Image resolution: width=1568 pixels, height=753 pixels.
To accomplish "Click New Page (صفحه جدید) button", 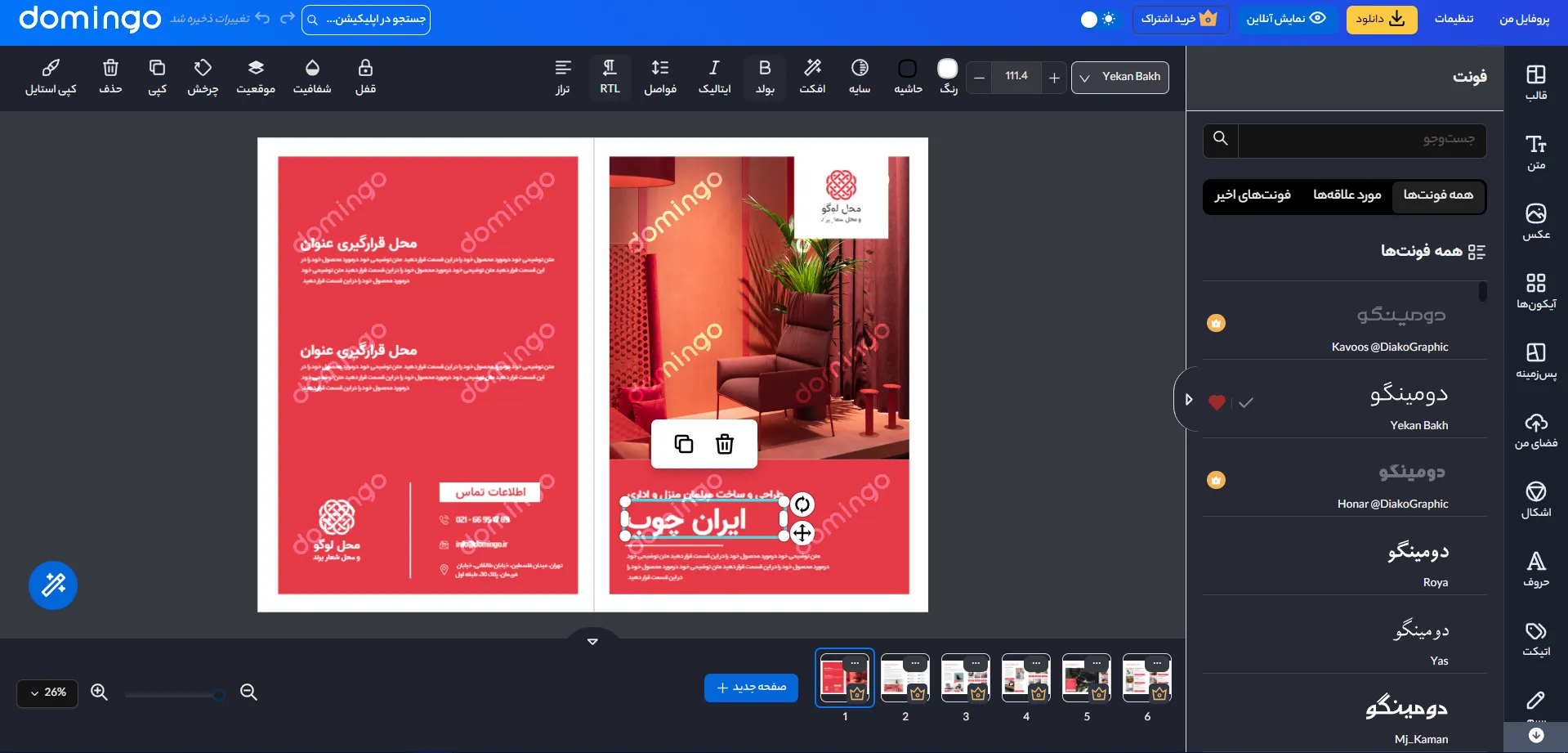I will 751,688.
